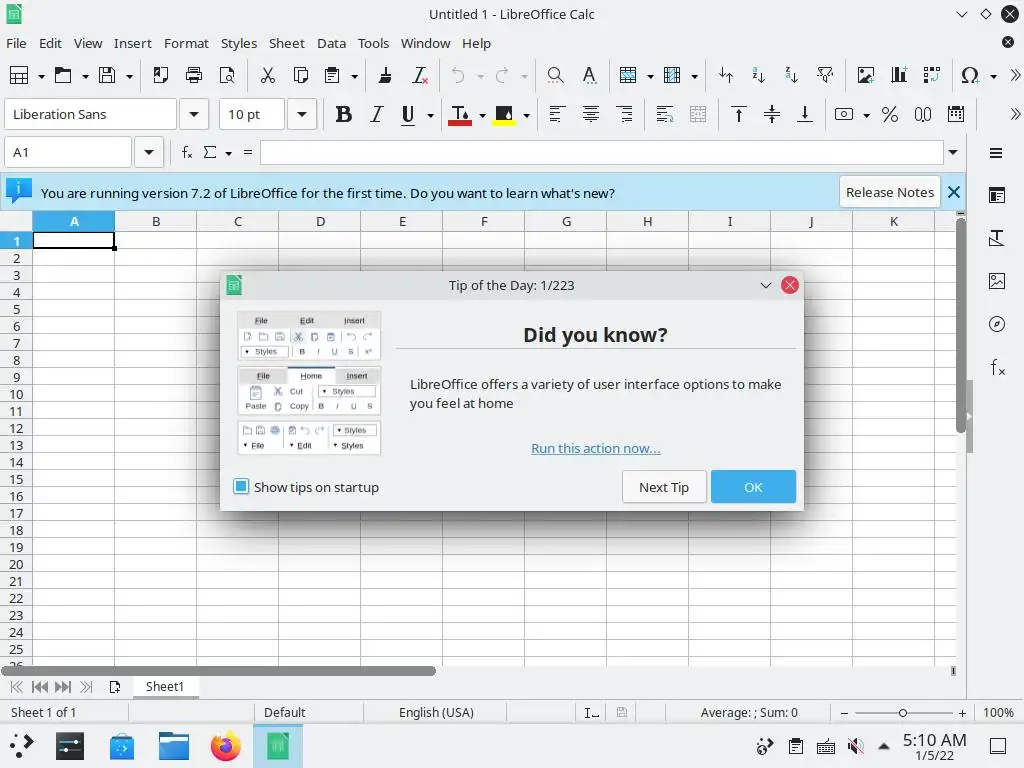This screenshot has height=768, width=1024.
Task: Click the AutoFilter funnel icon
Action: pos(825,75)
